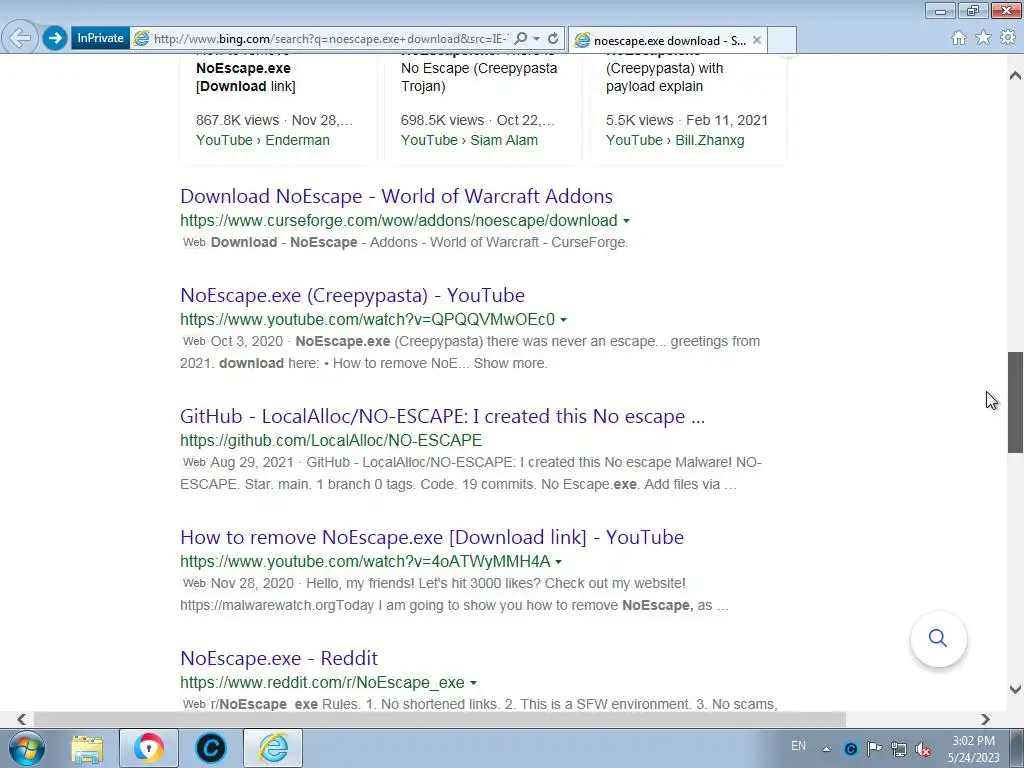Open 'YouTube › Bill.Zhanxg' video source
Viewport: 1024px width, 768px height.
[x=675, y=140]
